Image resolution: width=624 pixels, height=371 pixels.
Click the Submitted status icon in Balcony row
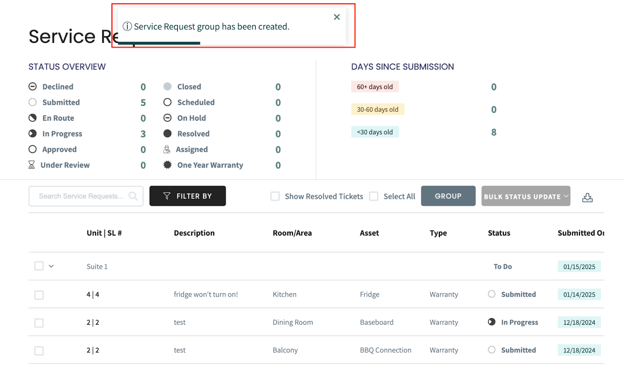pos(492,350)
